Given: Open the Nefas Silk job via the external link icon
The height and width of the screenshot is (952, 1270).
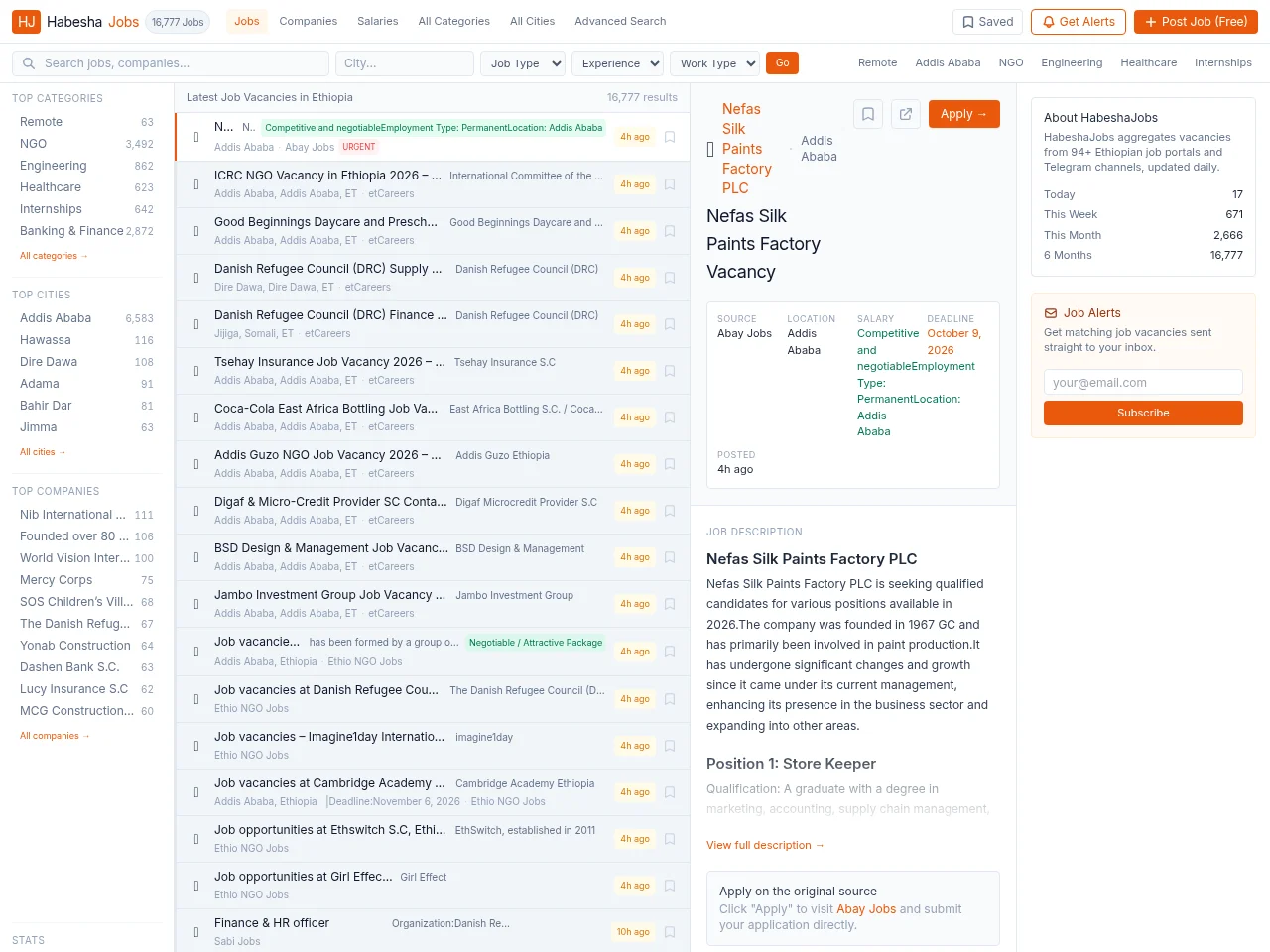Looking at the screenshot, I should point(906,114).
